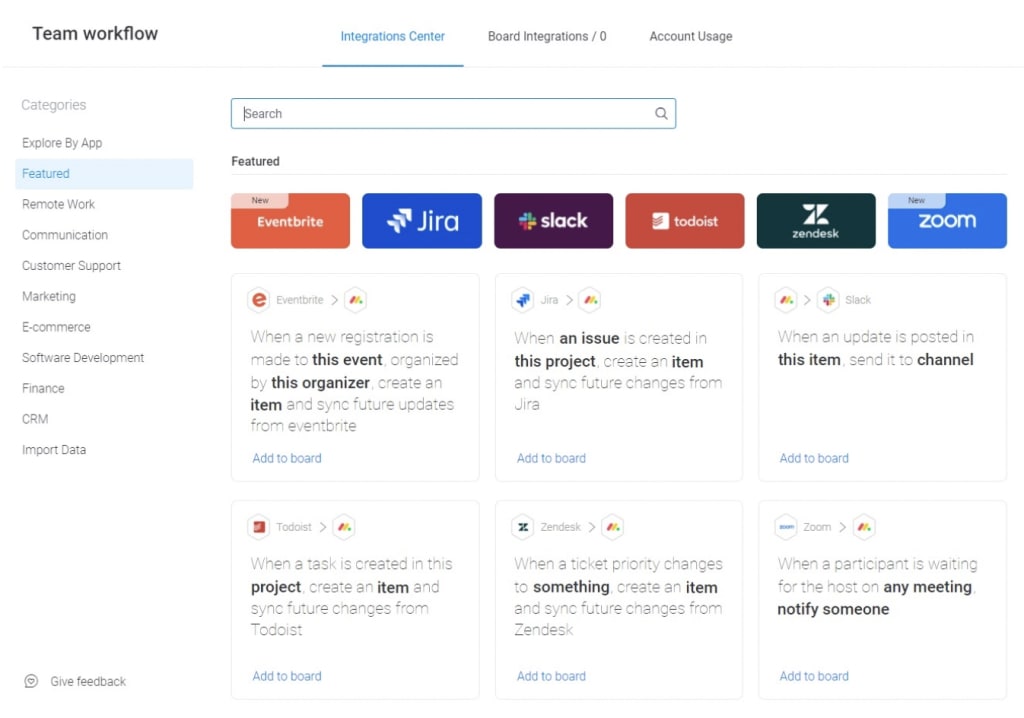Screen dimensions: 1024x718
Task: Open the Zendesk featured tile
Action: 816,221
